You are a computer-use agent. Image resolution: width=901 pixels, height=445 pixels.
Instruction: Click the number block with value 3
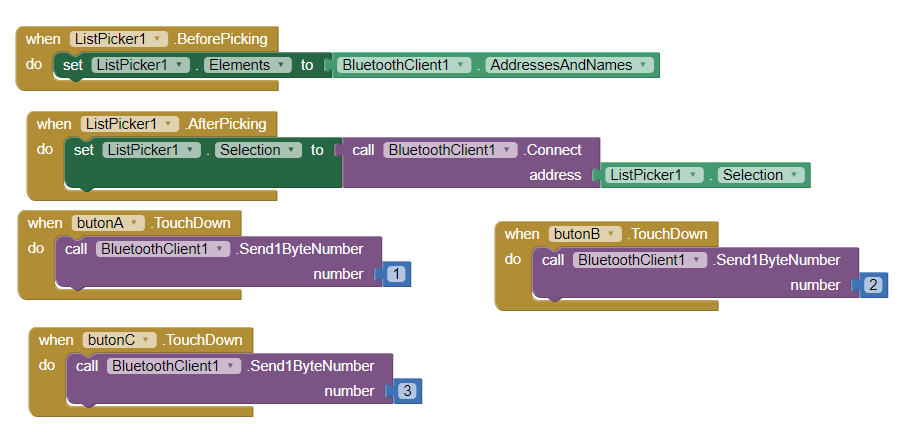[x=408, y=391]
